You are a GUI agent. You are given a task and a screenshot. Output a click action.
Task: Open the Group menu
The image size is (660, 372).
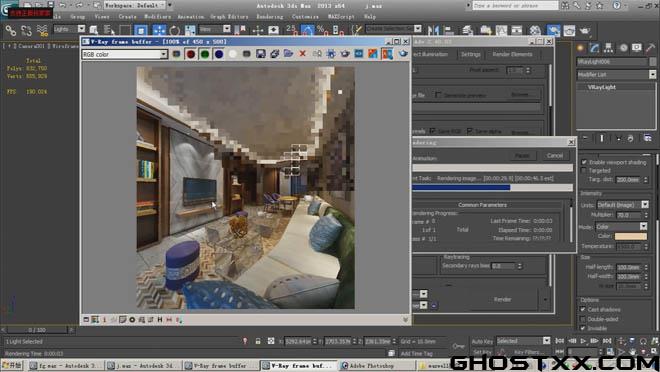(77, 17)
